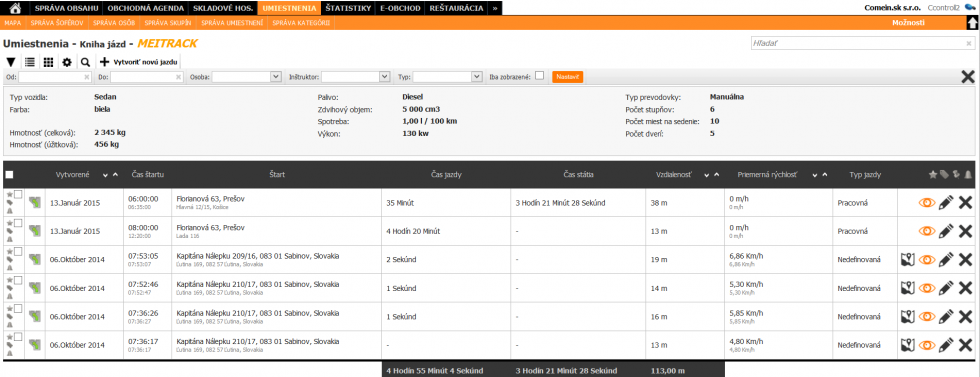The image size is (980, 377).
Task: Click the 'Od' date input field
Action: tap(55, 76)
